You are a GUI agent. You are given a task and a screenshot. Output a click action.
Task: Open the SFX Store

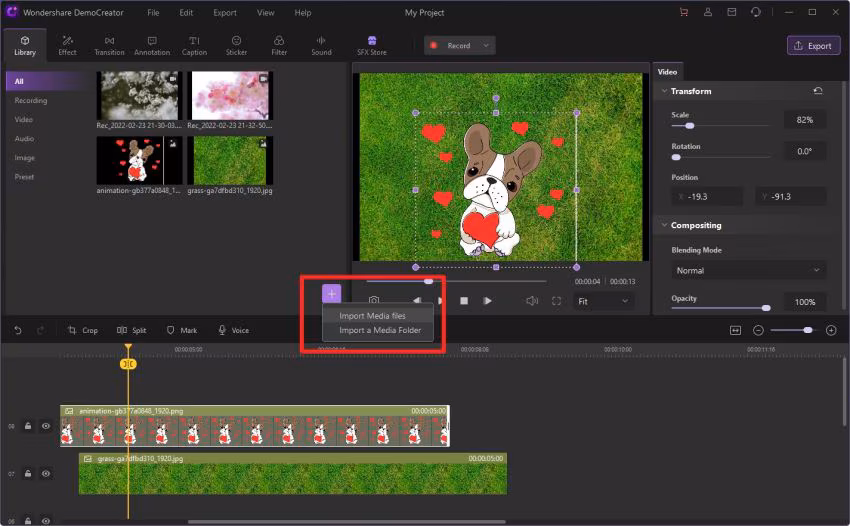[371, 45]
